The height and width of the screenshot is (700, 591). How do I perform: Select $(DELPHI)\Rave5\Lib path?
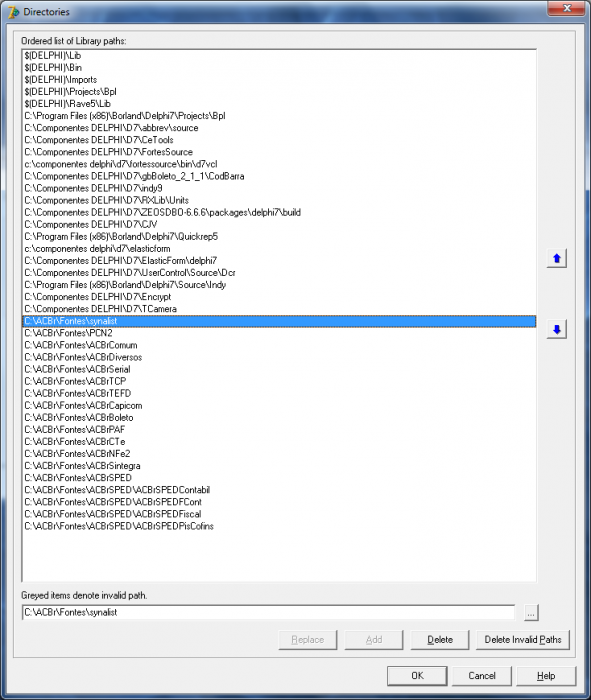(279, 104)
